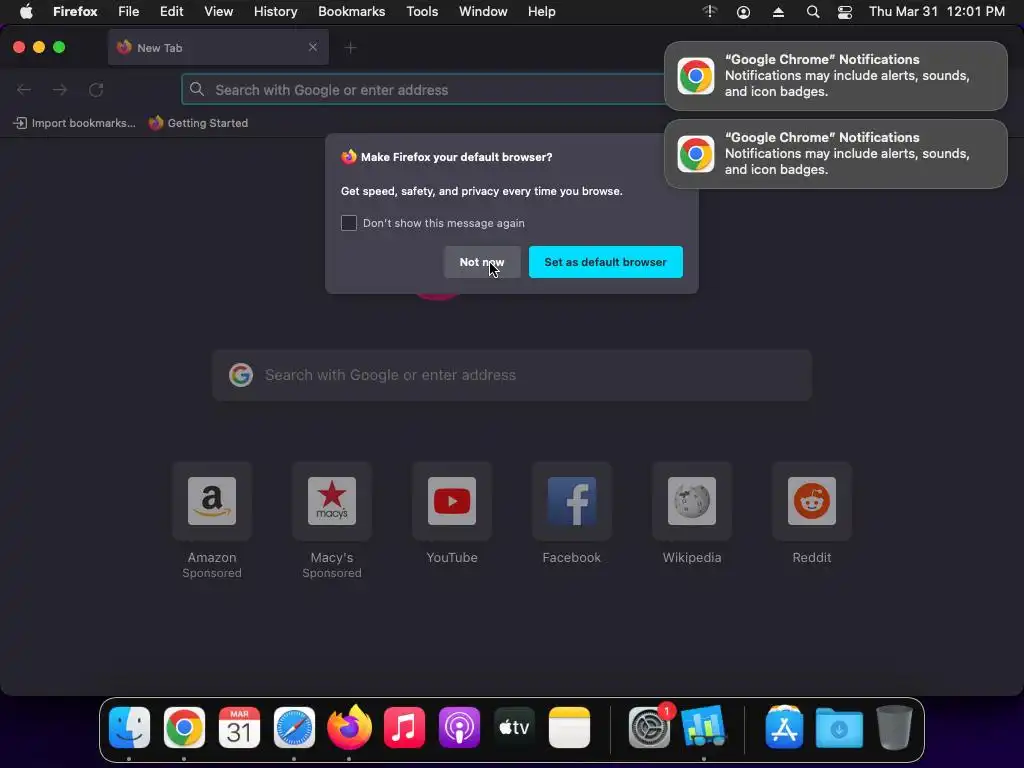1024x768 pixels.
Task: Focus the top address bar
Action: pyautogui.click(x=423, y=90)
